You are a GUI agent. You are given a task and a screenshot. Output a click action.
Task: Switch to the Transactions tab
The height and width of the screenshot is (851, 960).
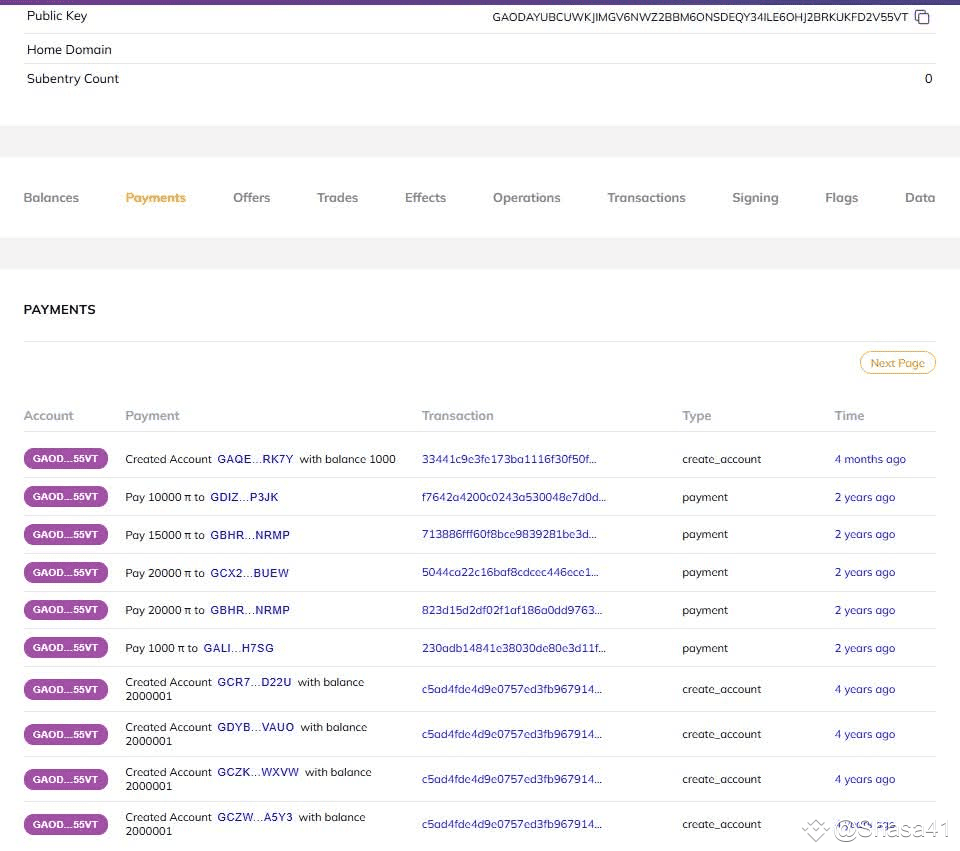[x=646, y=198]
